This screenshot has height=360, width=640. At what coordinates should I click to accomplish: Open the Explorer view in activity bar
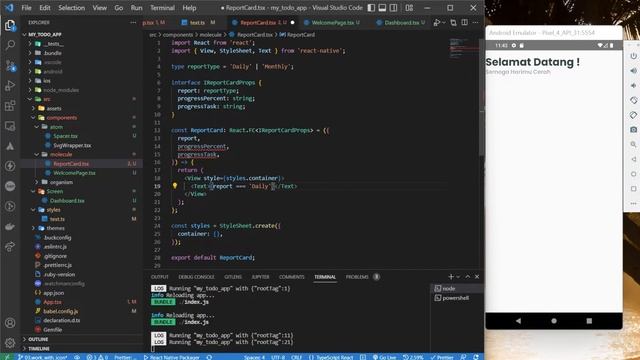pyautogui.click(x=10, y=25)
